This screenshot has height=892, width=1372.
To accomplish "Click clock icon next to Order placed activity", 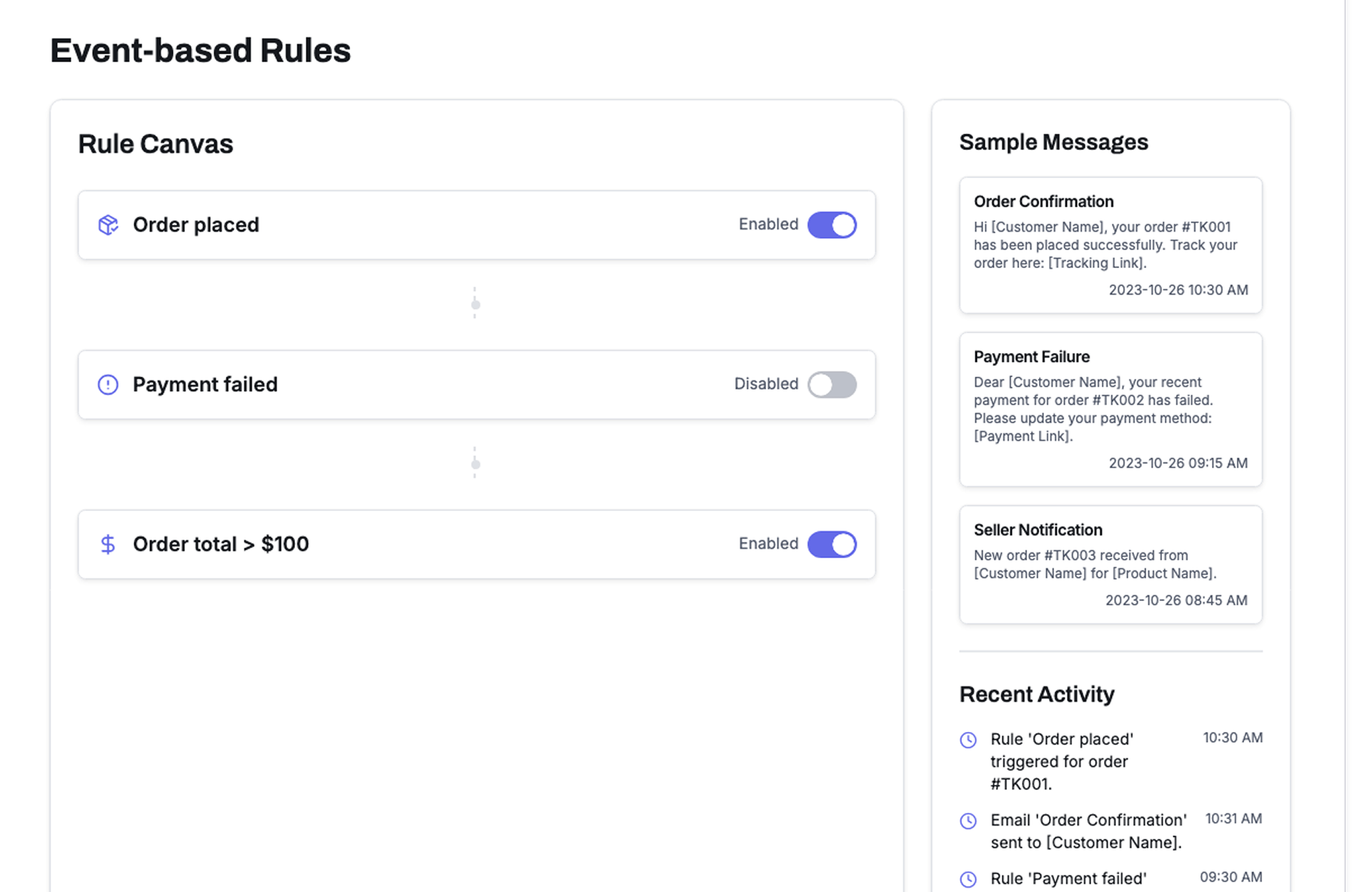I will (x=968, y=740).
